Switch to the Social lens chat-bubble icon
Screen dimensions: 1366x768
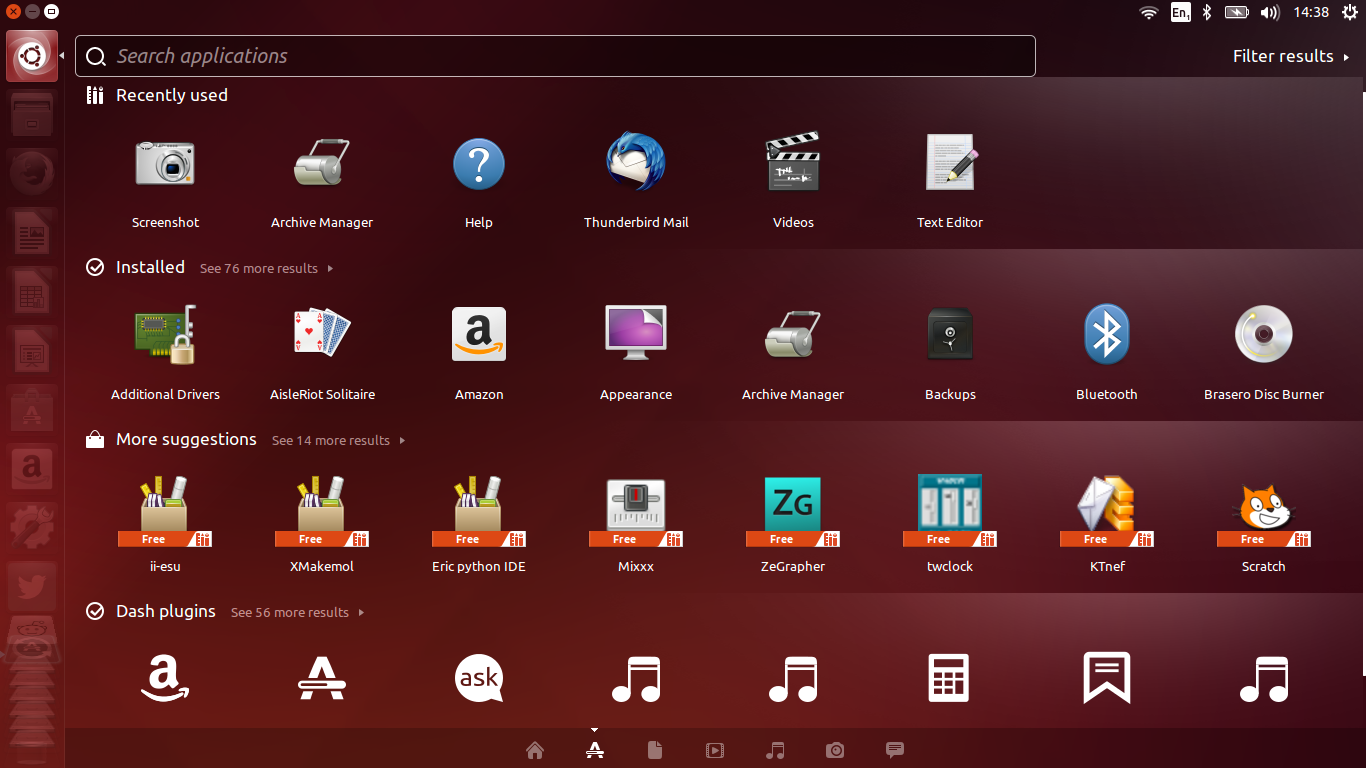click(x=895, y=750)
